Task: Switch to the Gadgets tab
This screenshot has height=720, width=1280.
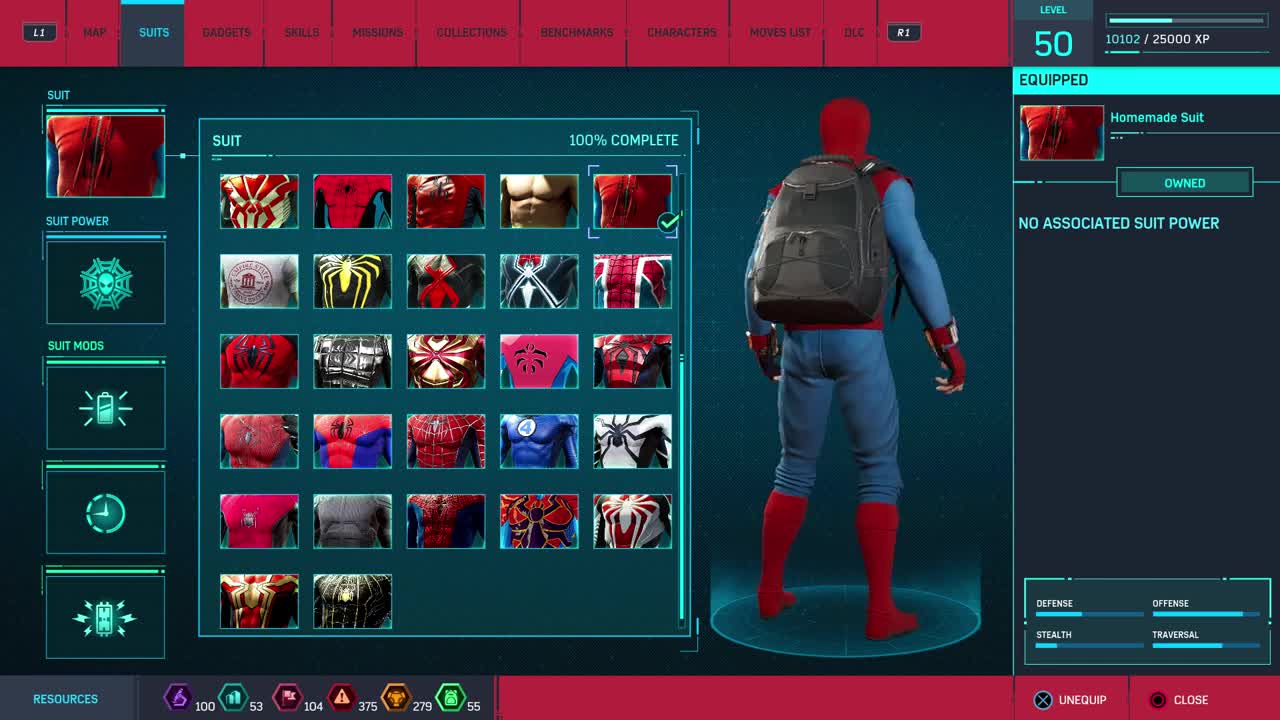Action: (x=227, y=33)
